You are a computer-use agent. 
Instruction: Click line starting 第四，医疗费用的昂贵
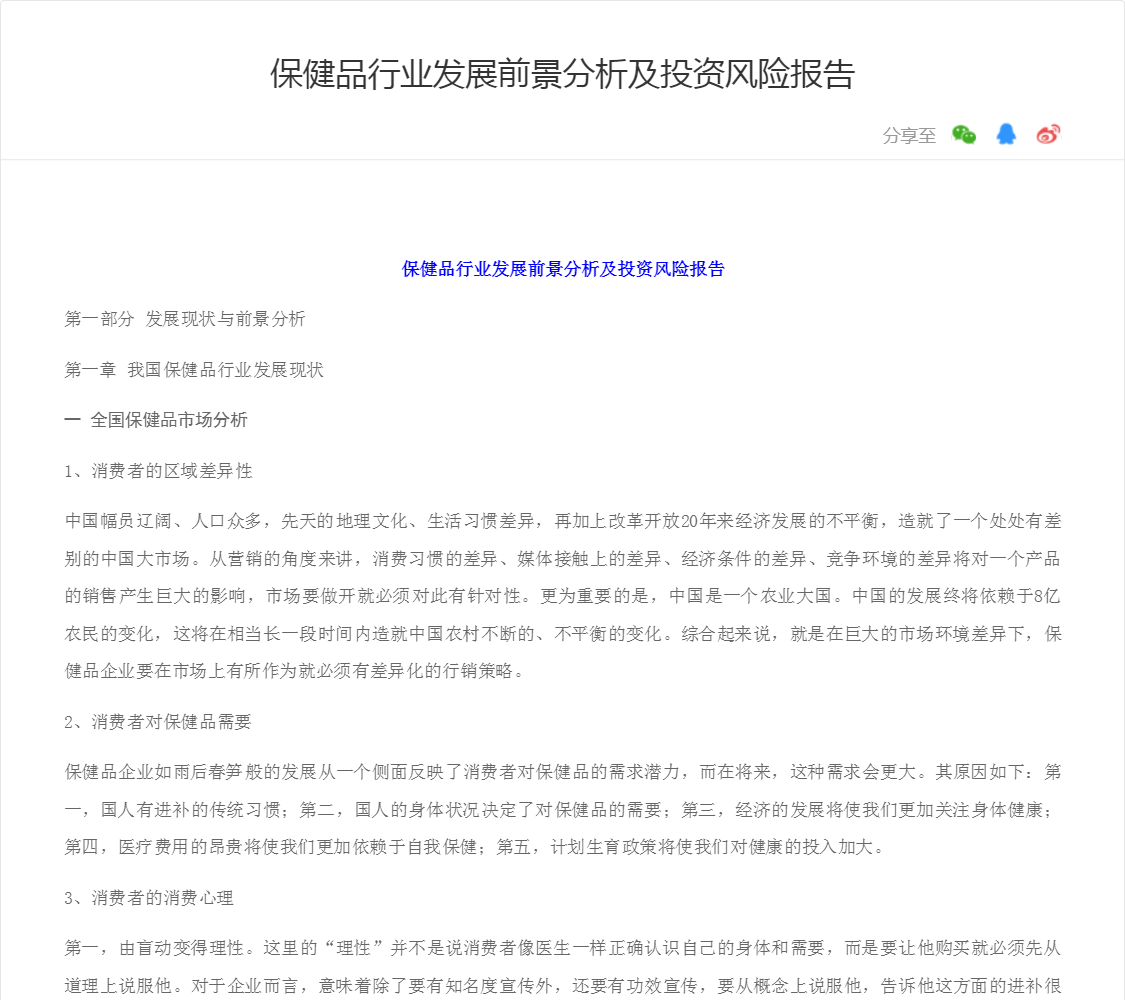[x=476, y=847]
